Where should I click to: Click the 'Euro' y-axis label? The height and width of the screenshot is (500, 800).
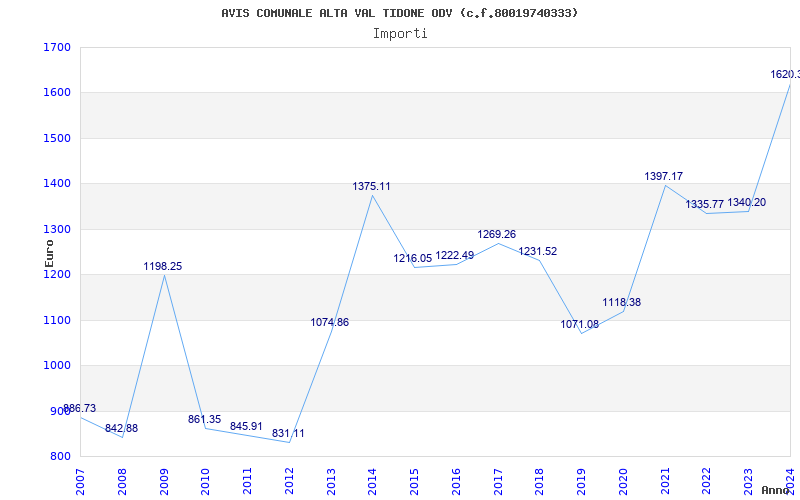point(49,253)
